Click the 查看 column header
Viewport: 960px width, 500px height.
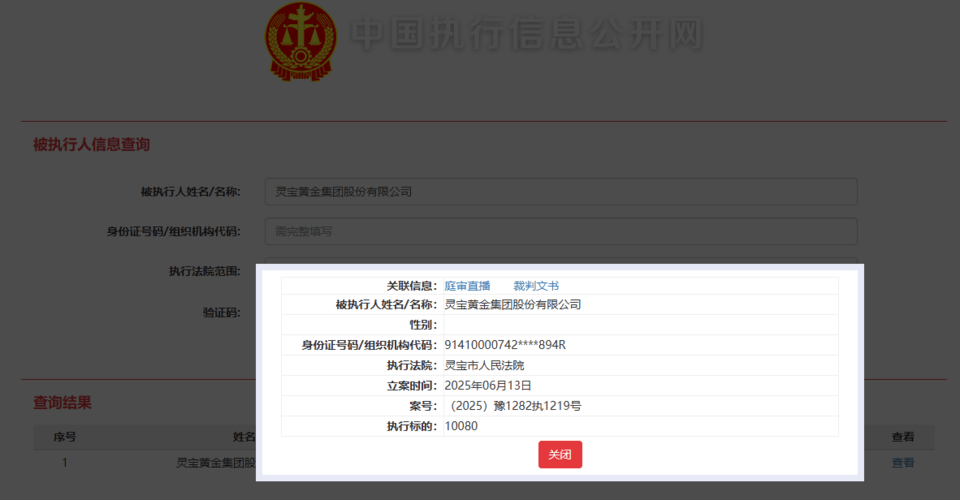coord(902,437)
